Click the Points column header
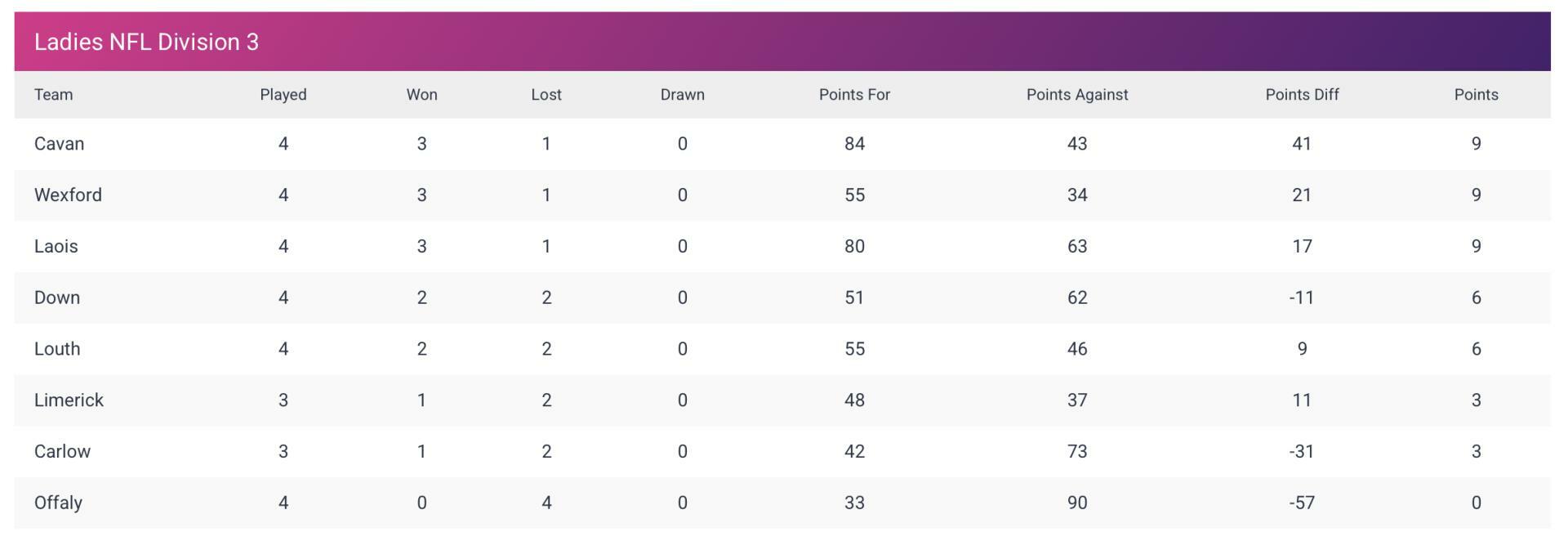This screenshot has height=541, width=1568. point(1476,95)
